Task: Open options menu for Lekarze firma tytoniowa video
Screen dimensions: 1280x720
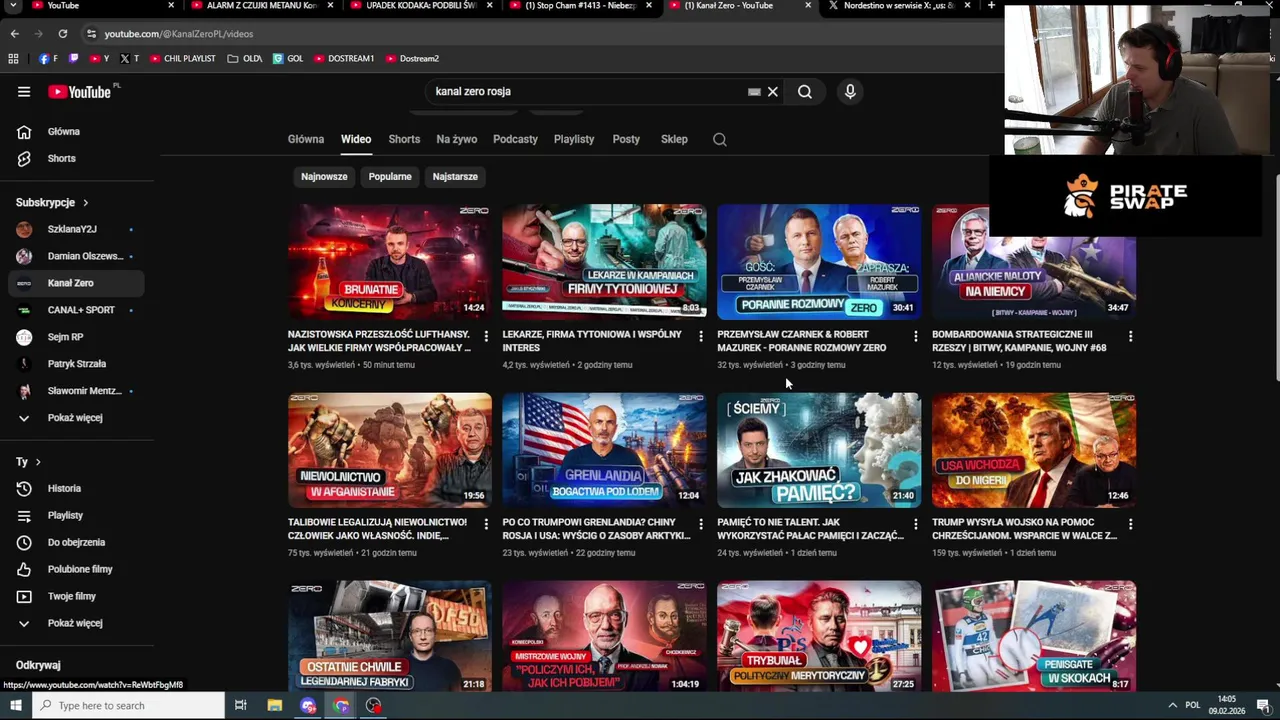Action: point(701,336)
